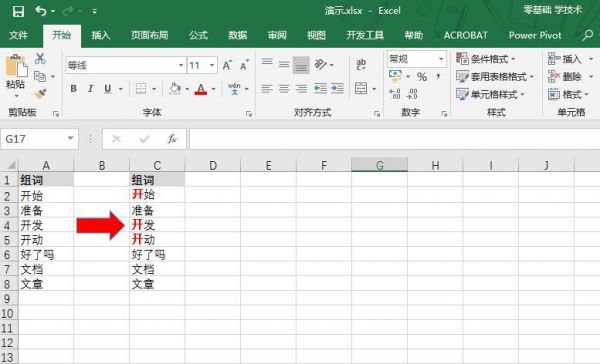Image resolution: width=600 pixels, height=364 pixels.
Task: Open the Name Box dropdown arrow
Action: pos(70,138)
